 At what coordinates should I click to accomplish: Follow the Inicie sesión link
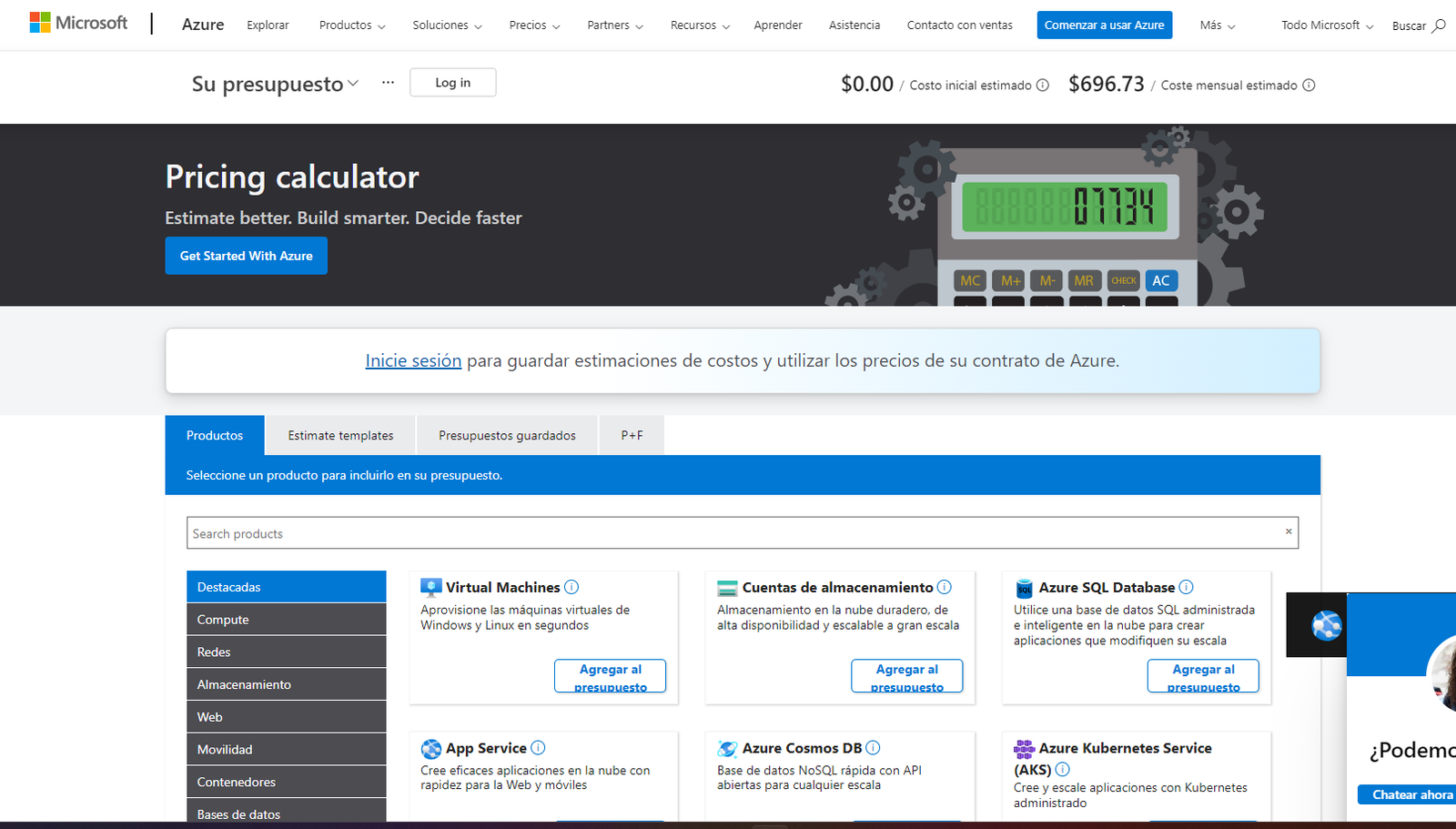coord(413,361)
